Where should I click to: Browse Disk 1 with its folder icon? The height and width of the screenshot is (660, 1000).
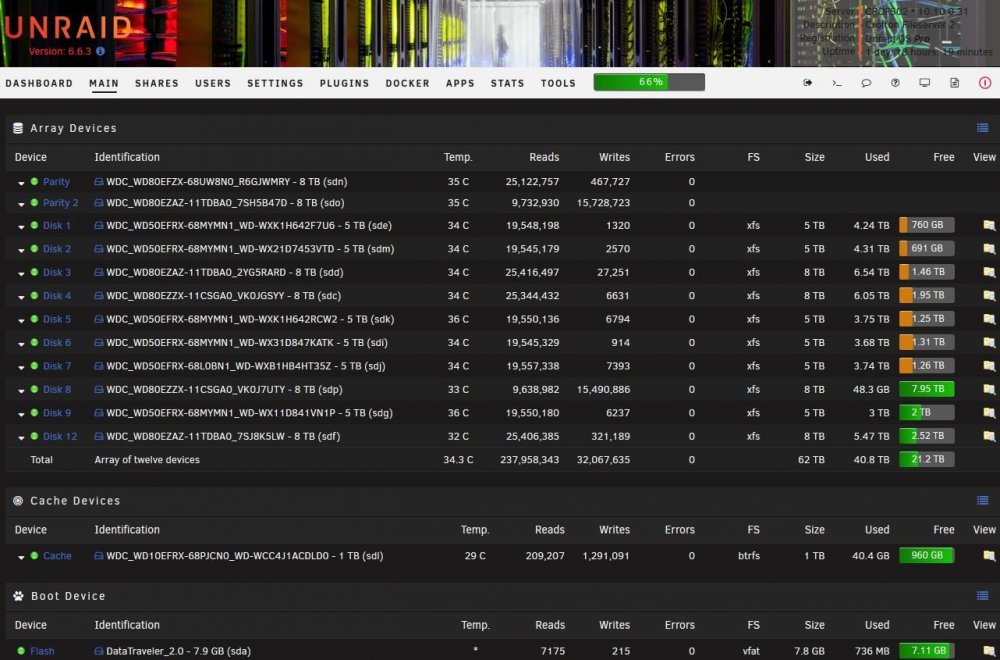point(989,225)
